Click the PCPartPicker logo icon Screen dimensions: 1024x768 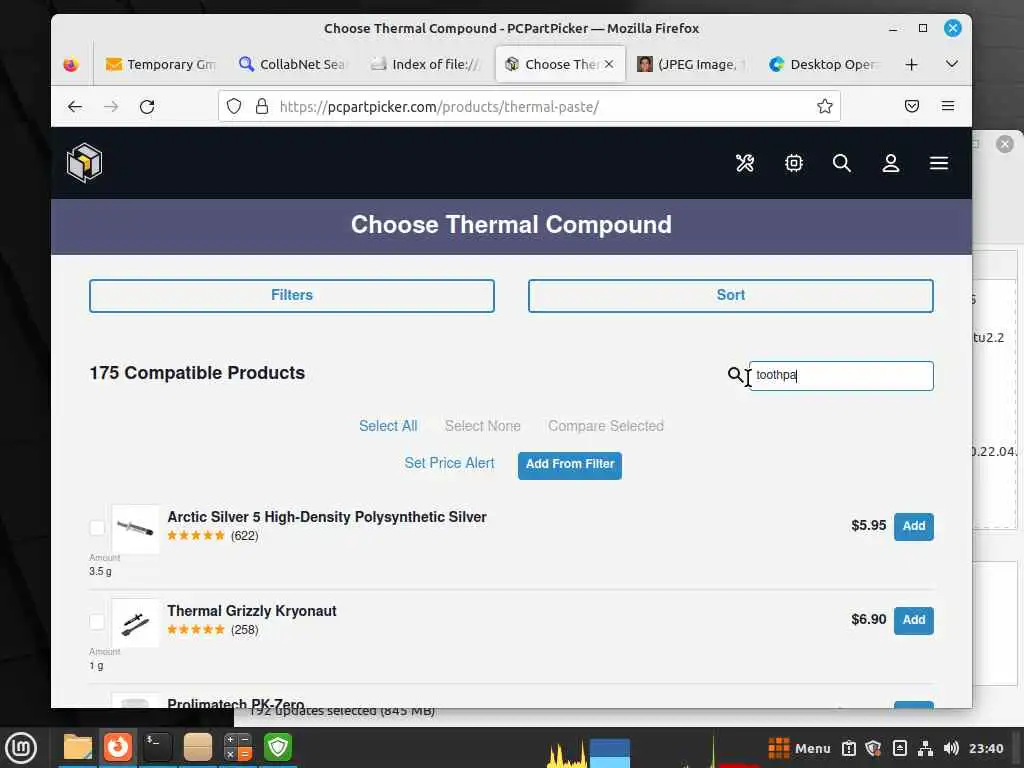point(84,163)
